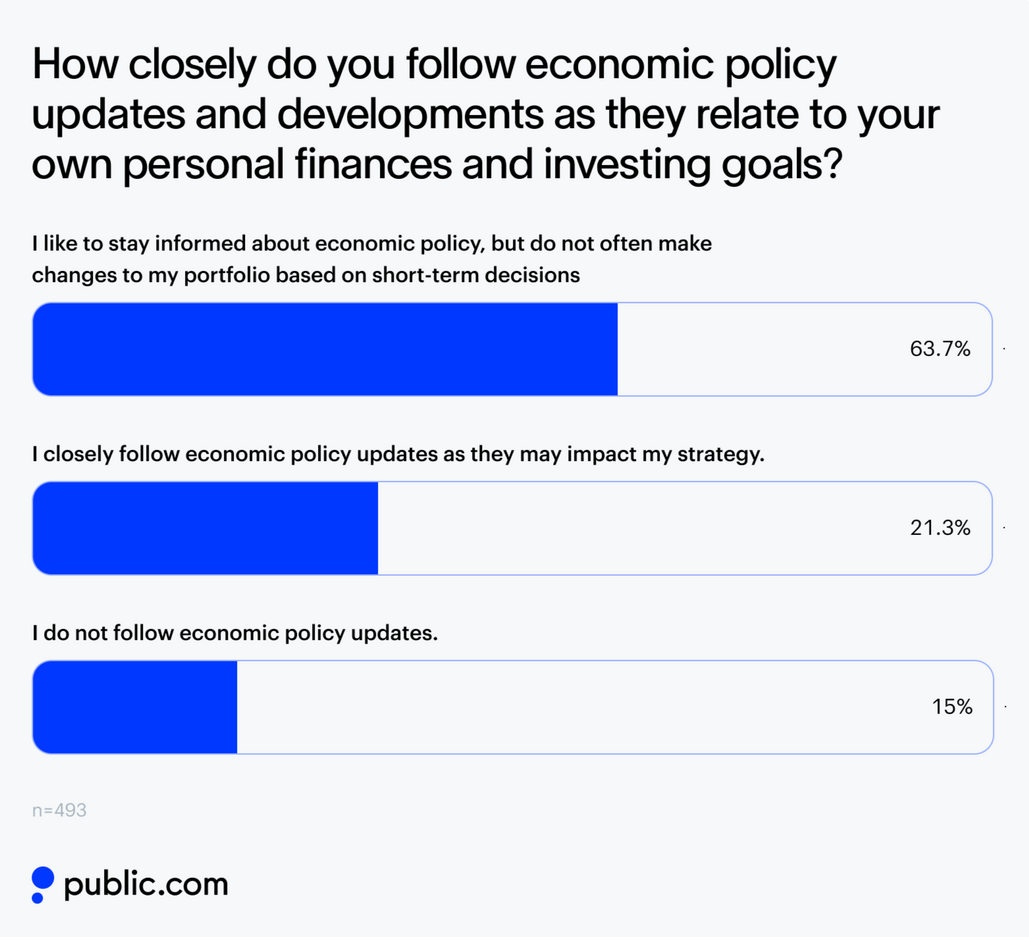Click the blue filled part of the 63.7% bar
The width and height of the screenshot is (1029, 937).
point(325,349)
